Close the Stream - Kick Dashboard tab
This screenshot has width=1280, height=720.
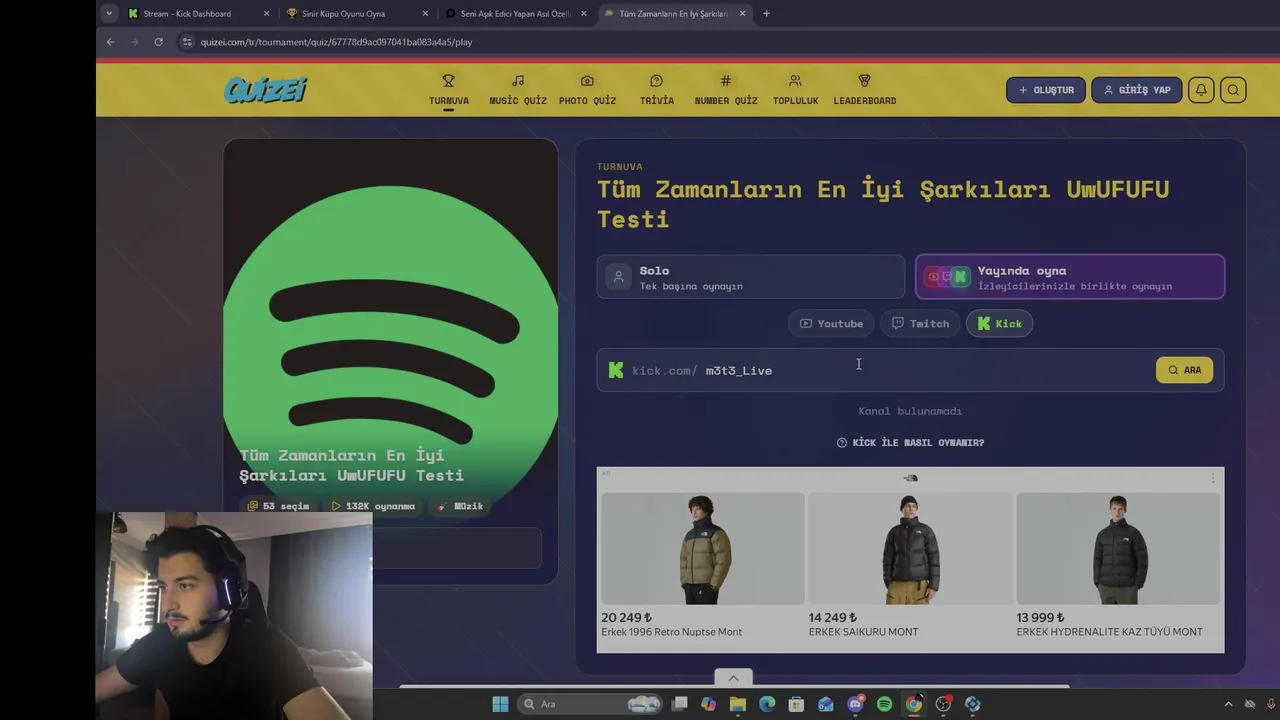266,14
